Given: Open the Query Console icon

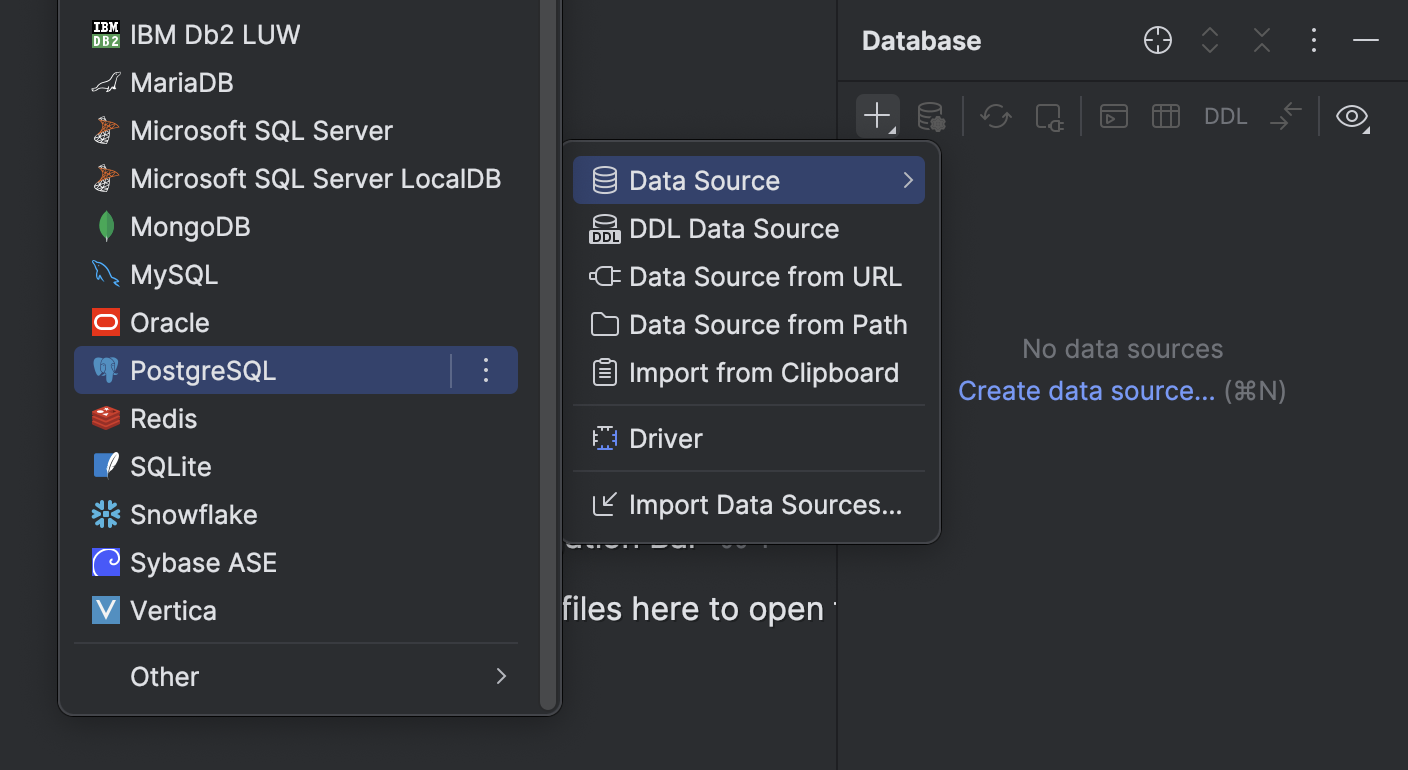Looking at the screenshot, I should [x=1113, y=116].
